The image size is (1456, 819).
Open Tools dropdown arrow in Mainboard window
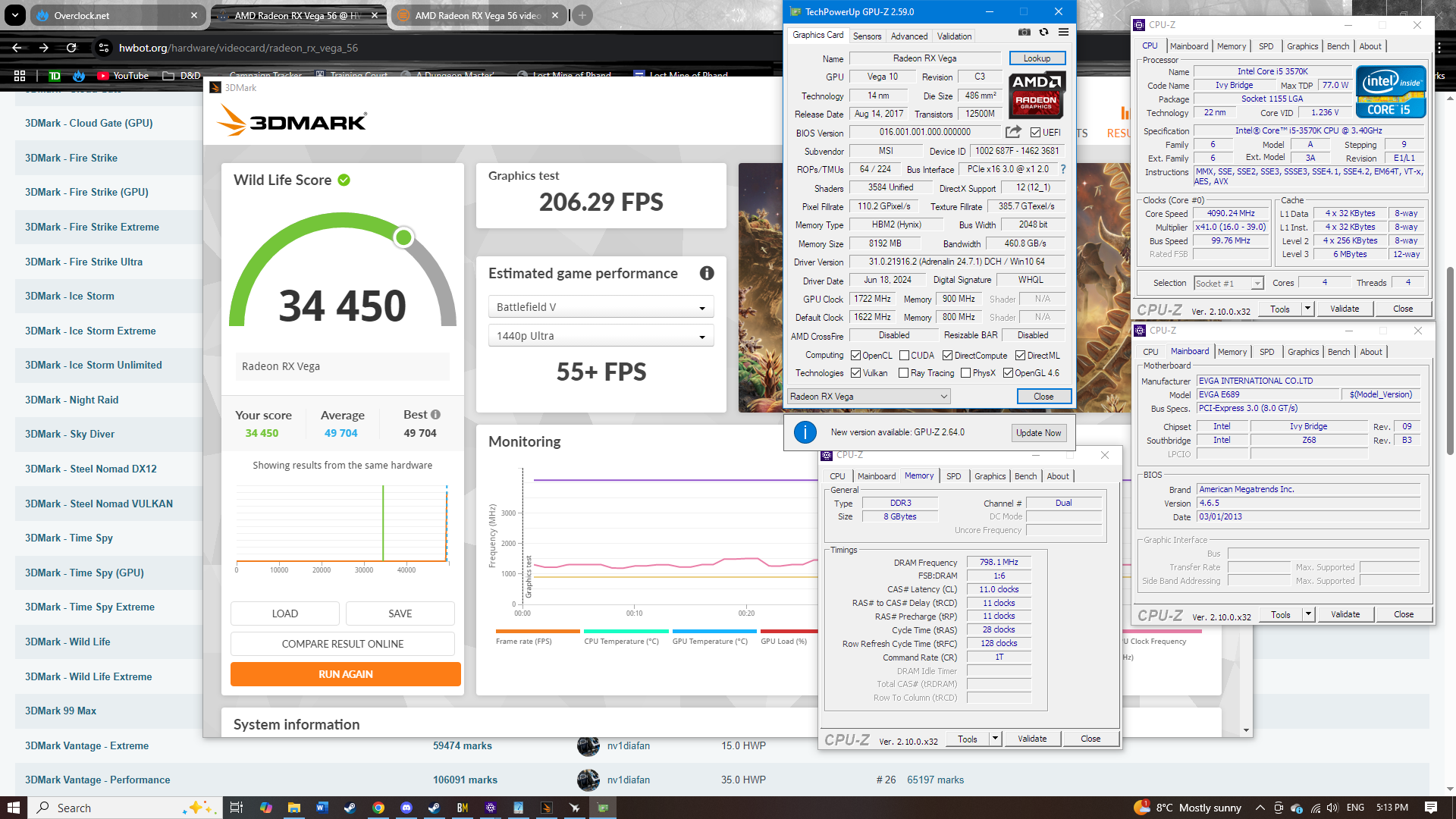(1308, 614)
